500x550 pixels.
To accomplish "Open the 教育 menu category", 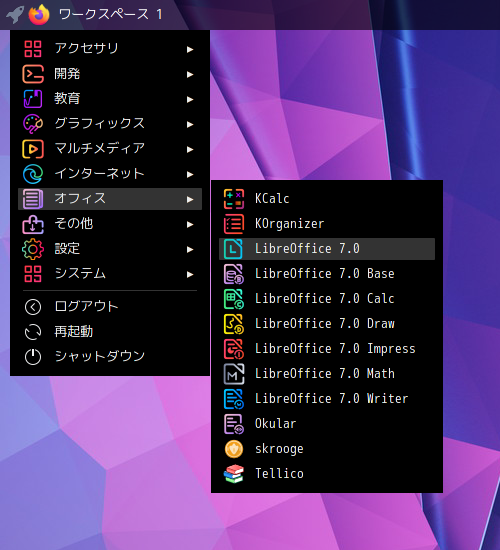I will click(x=110, y=99).
